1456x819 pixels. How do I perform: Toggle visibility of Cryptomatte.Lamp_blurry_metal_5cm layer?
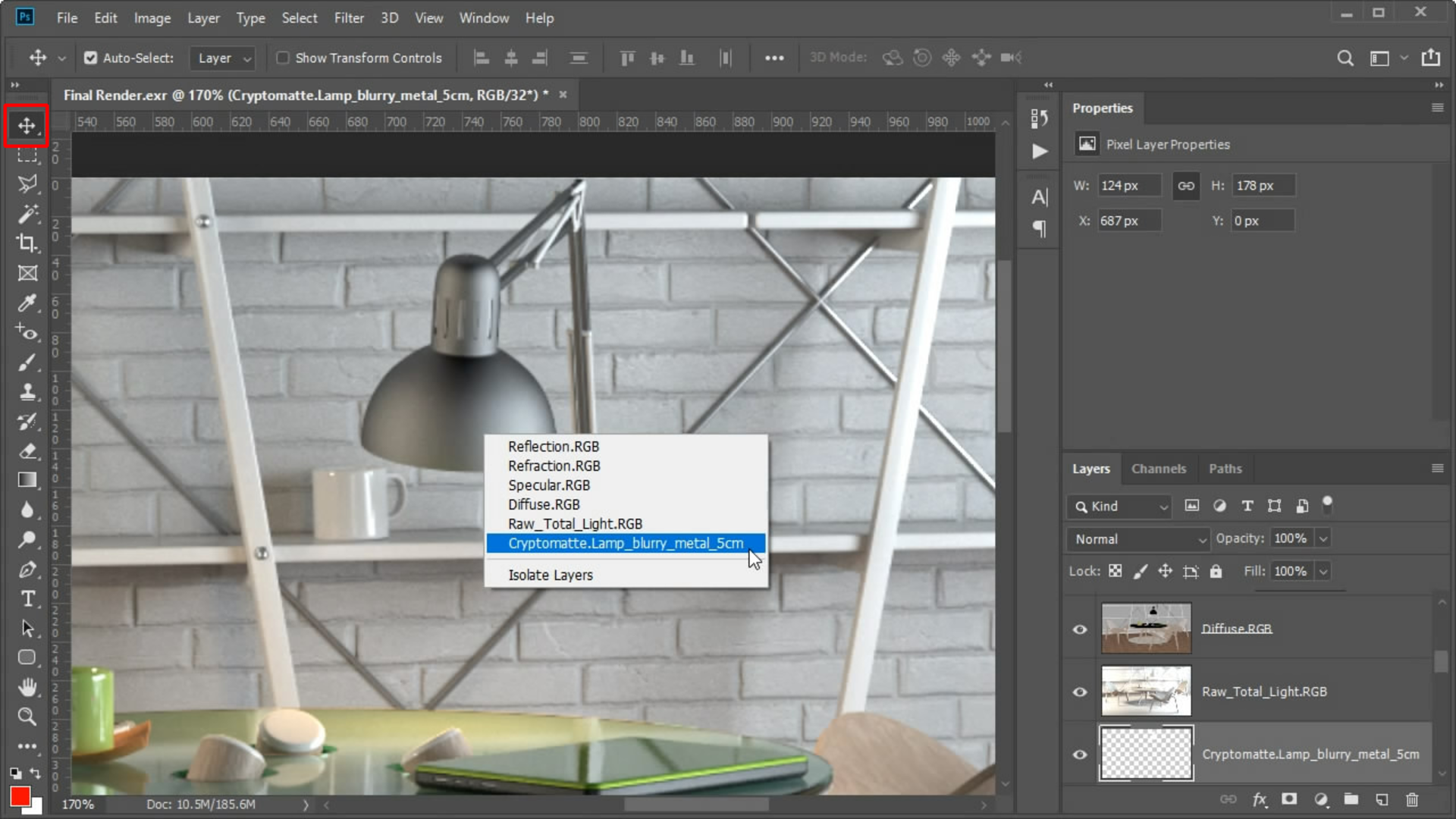coord(1080,753)
